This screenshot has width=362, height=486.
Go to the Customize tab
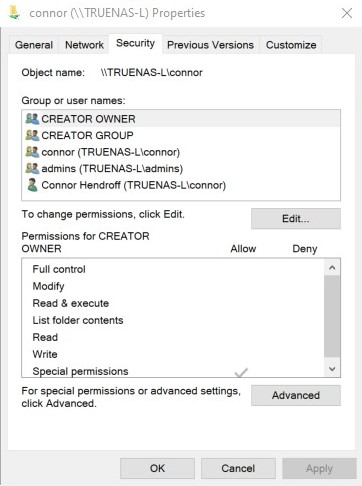291,45
